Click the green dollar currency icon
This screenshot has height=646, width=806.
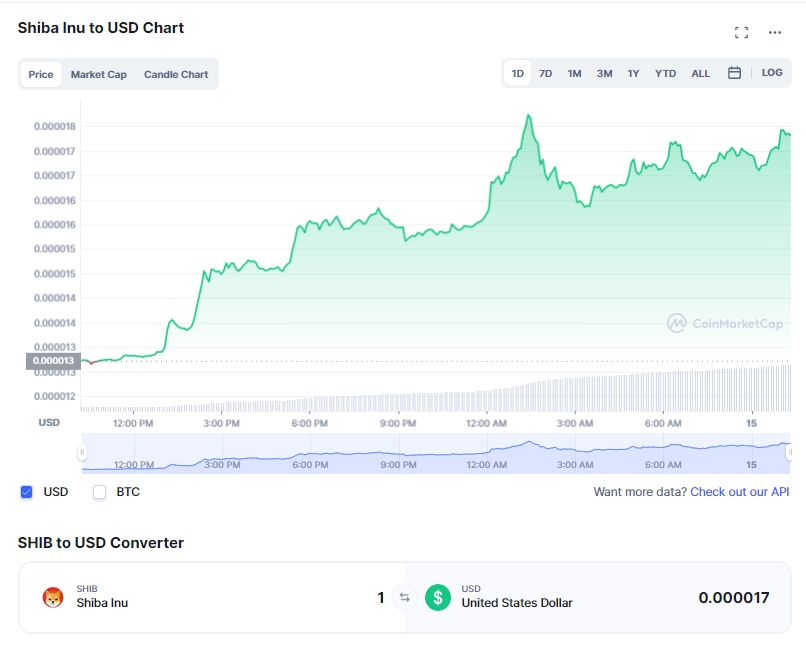[438, 597]
